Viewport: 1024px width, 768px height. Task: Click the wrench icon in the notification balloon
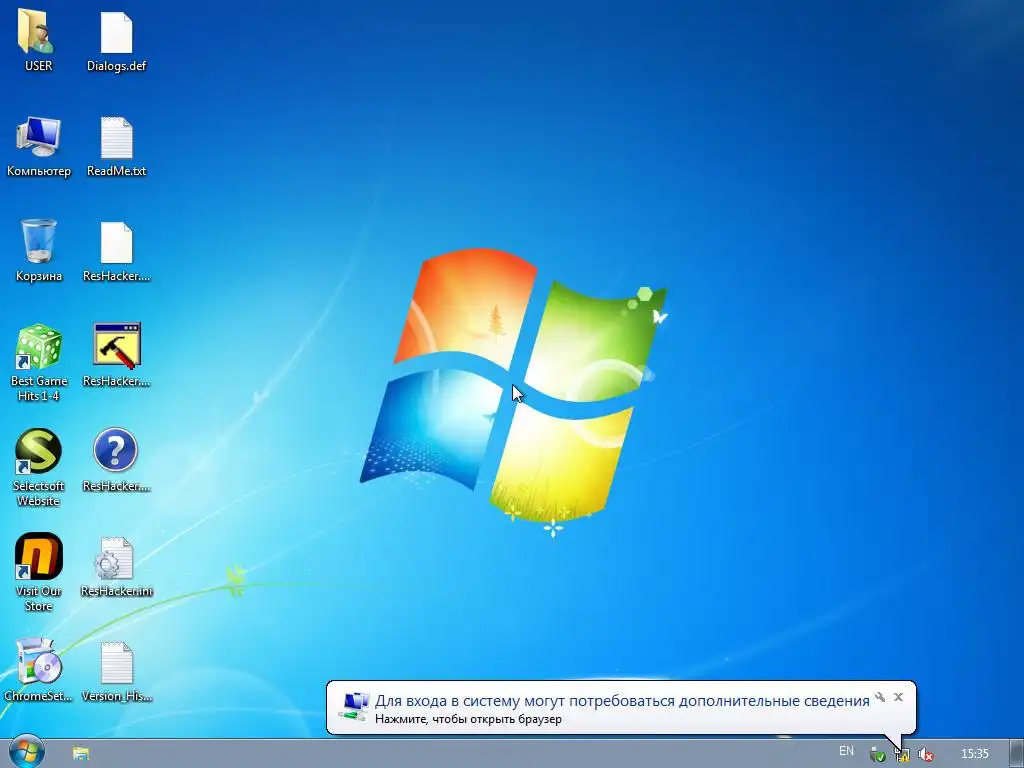click(880, 697)
